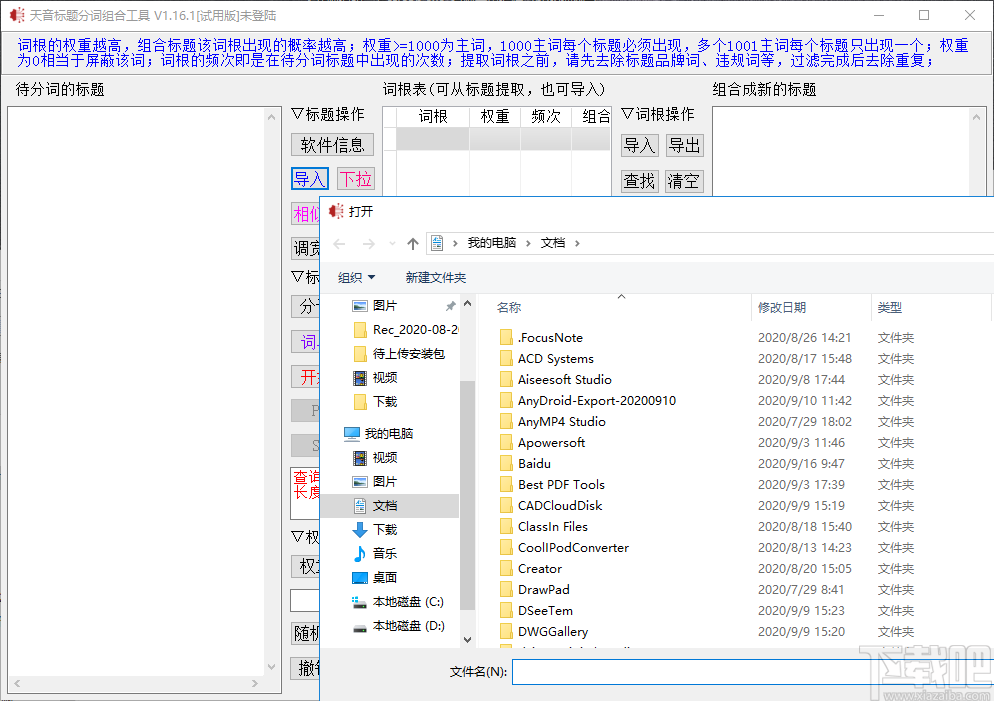Expand the chevron after 文档 in the breadcrumb

[x=577, y=243]
